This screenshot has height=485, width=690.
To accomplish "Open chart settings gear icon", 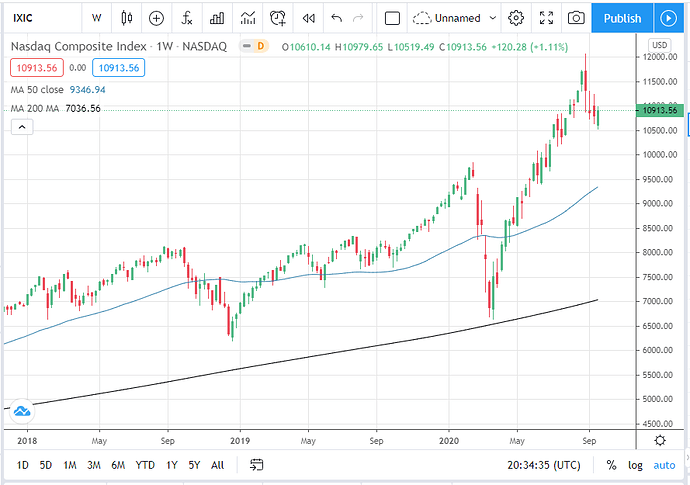I will (516, 18).
